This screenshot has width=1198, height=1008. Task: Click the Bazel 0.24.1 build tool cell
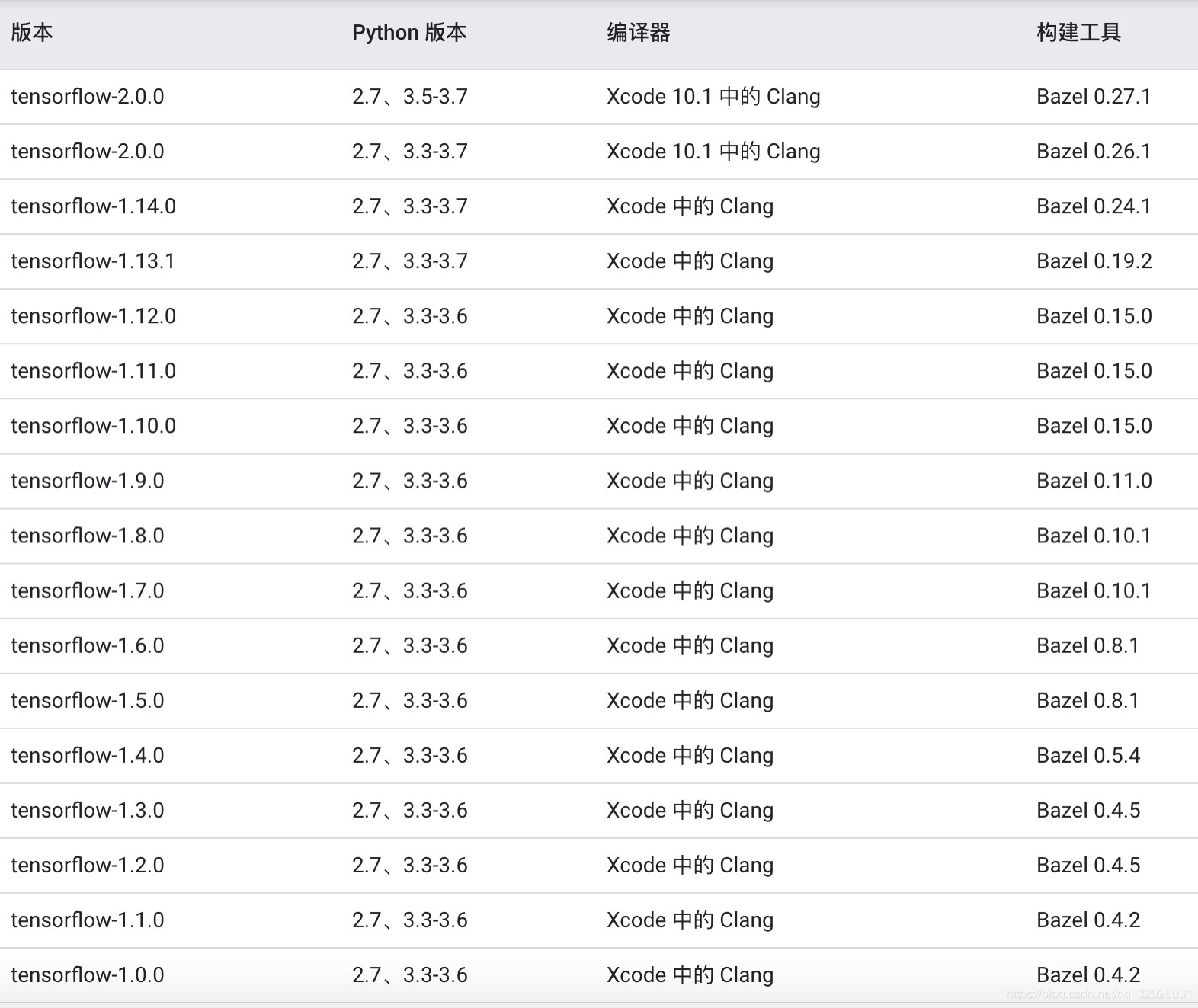click(1094, 206)
